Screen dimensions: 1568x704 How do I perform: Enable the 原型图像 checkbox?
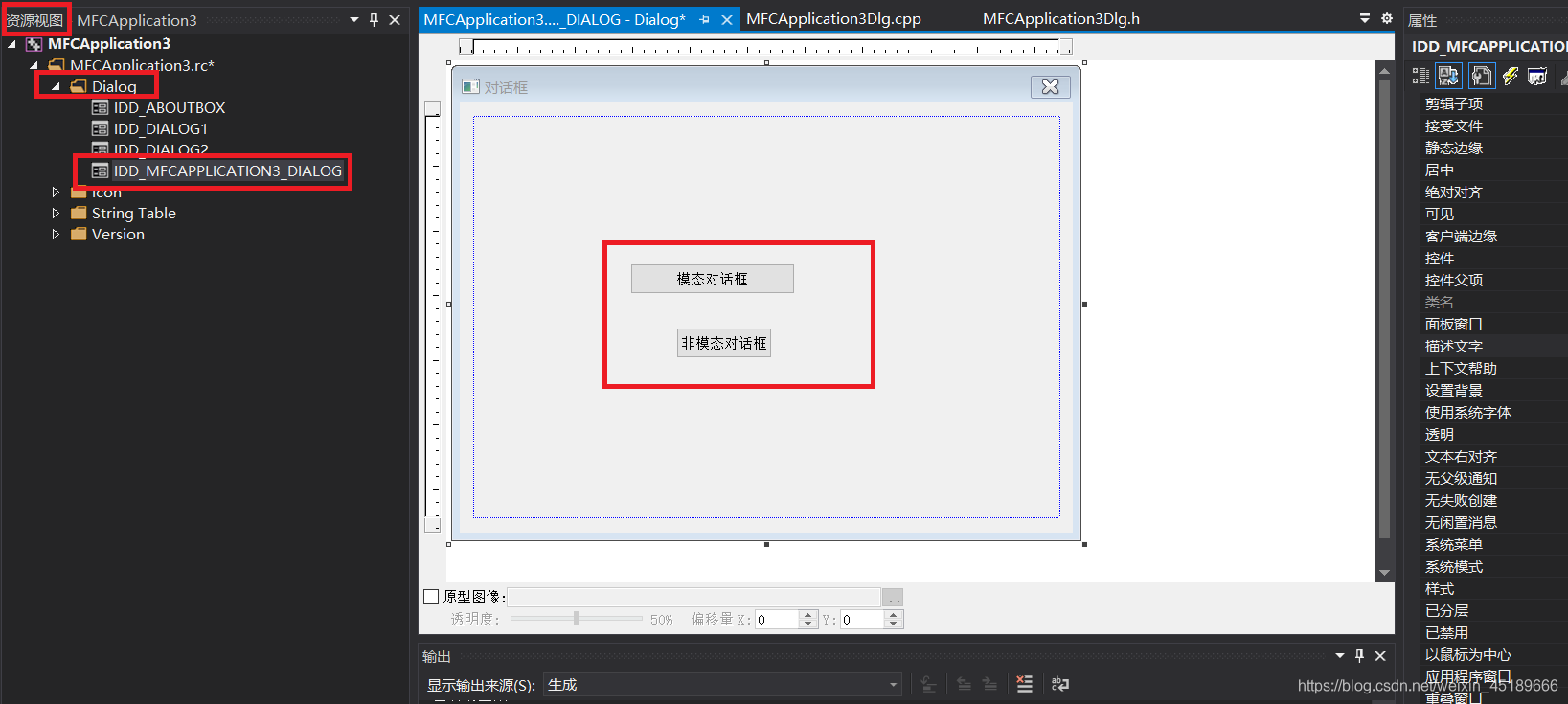tap(431, 597)
